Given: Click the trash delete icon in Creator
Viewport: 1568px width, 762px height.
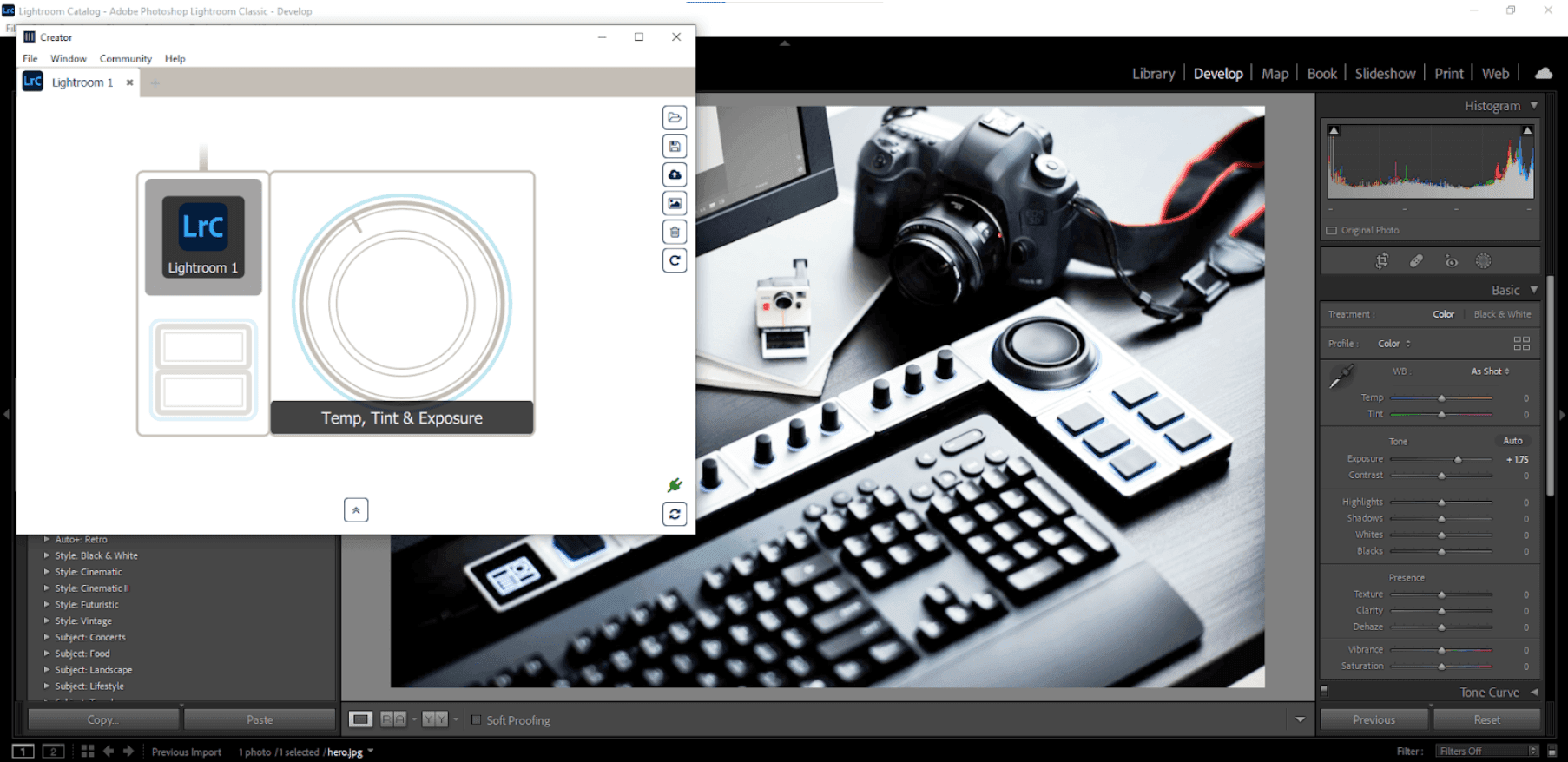Looking at the screenshot, I should point(675,232).
